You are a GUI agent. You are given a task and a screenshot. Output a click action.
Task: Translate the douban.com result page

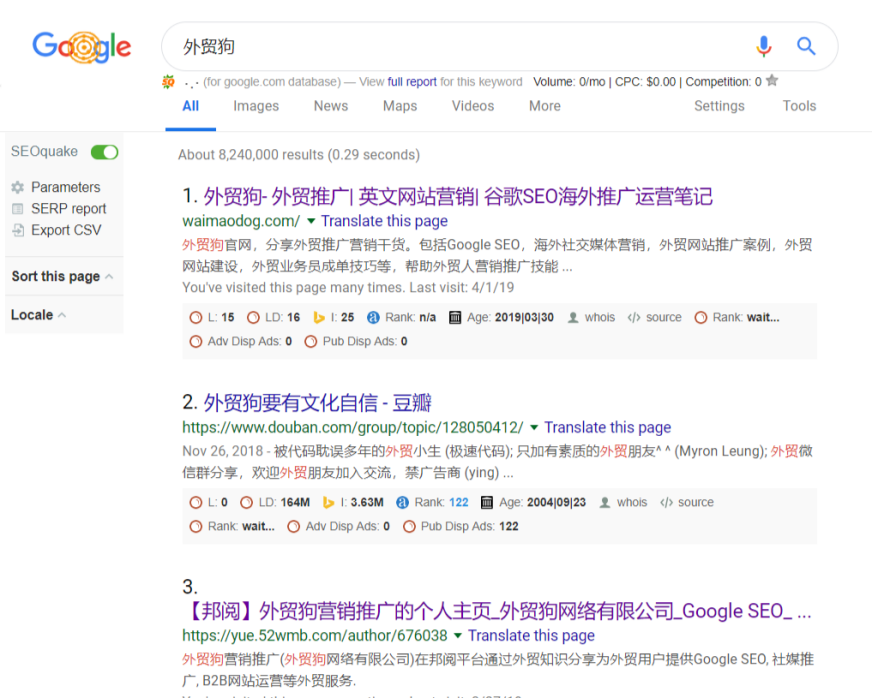[607, 428]
